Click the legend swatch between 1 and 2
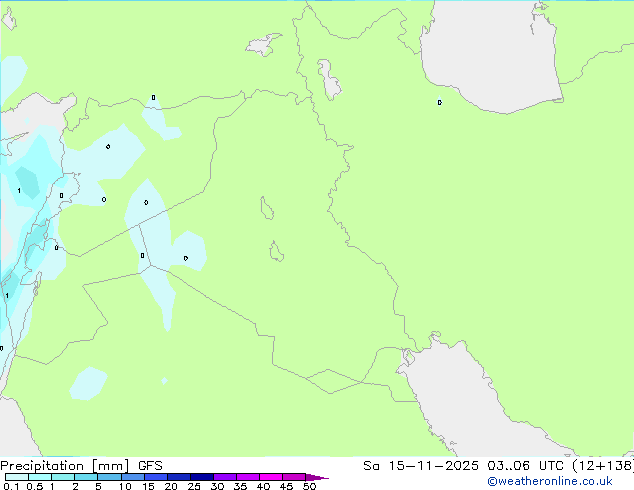This screenshot has height=490, width=634. tap(63, 477)
